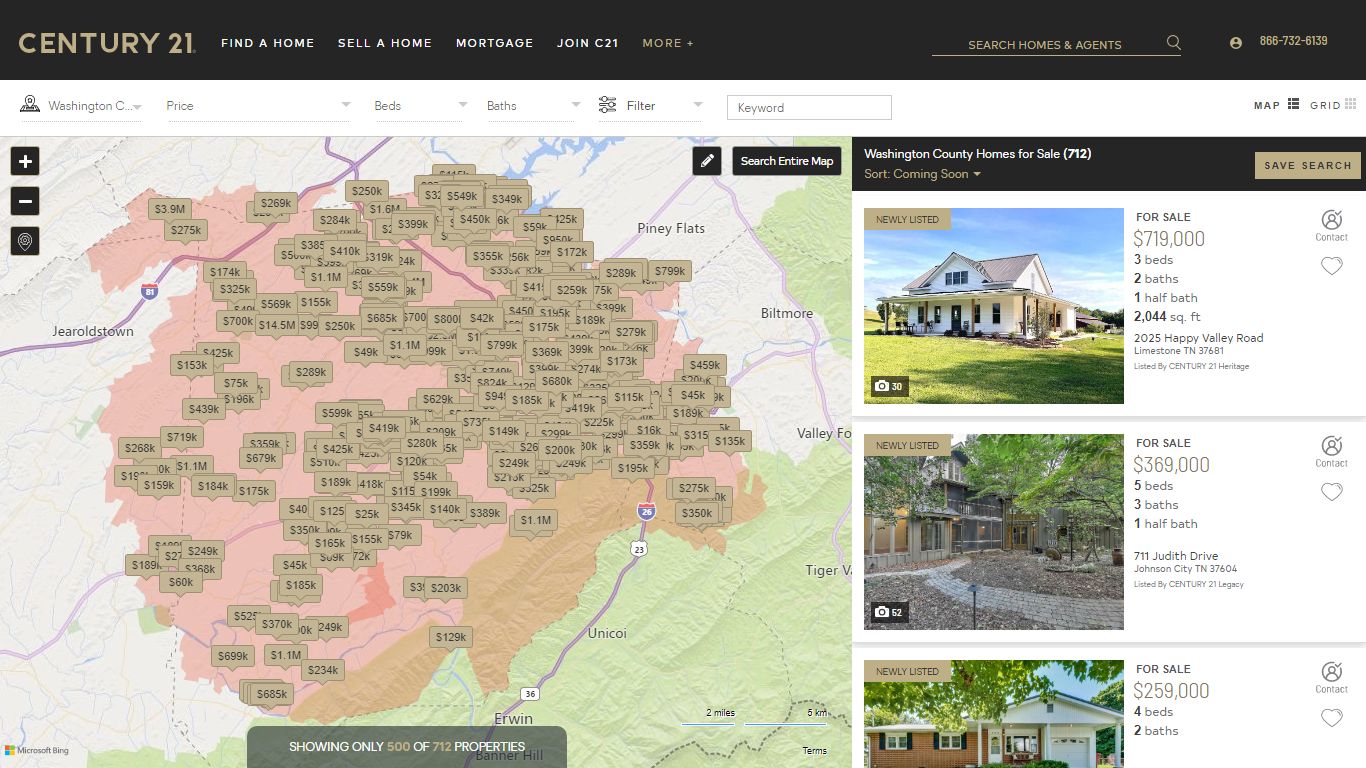This screenshot has width=1366, height=768.
Task: Switch to Map list view
Action: (1276, 105)
